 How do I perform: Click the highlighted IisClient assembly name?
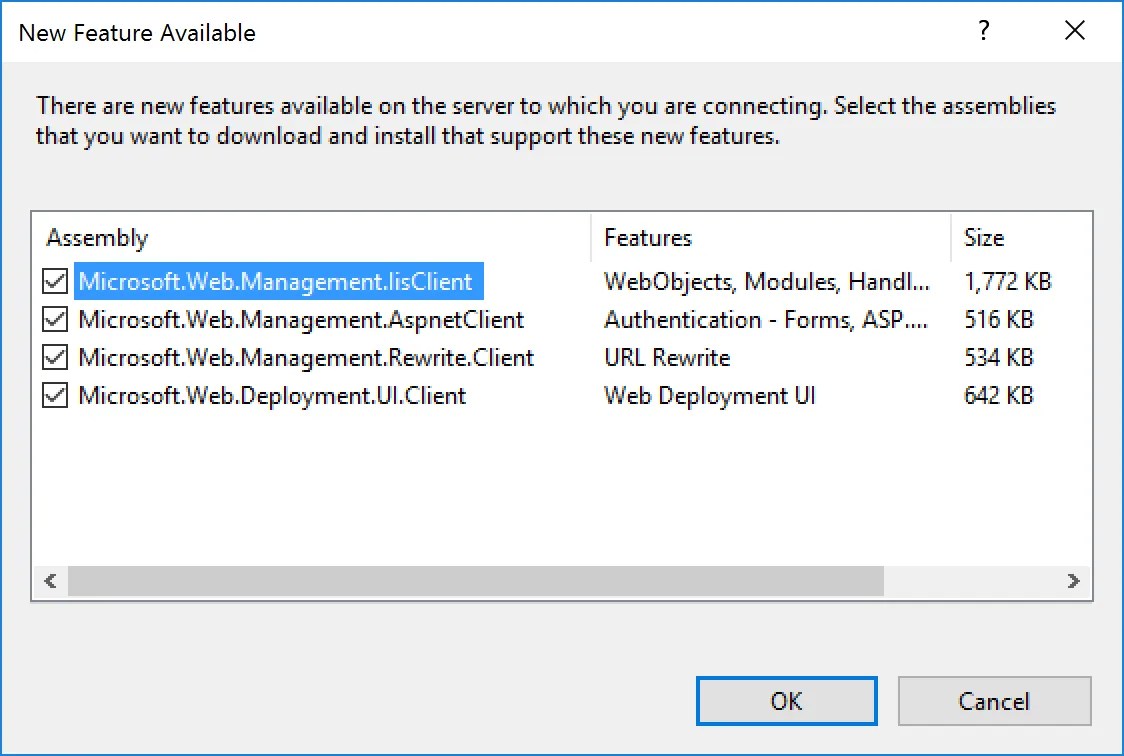point(279,281)
